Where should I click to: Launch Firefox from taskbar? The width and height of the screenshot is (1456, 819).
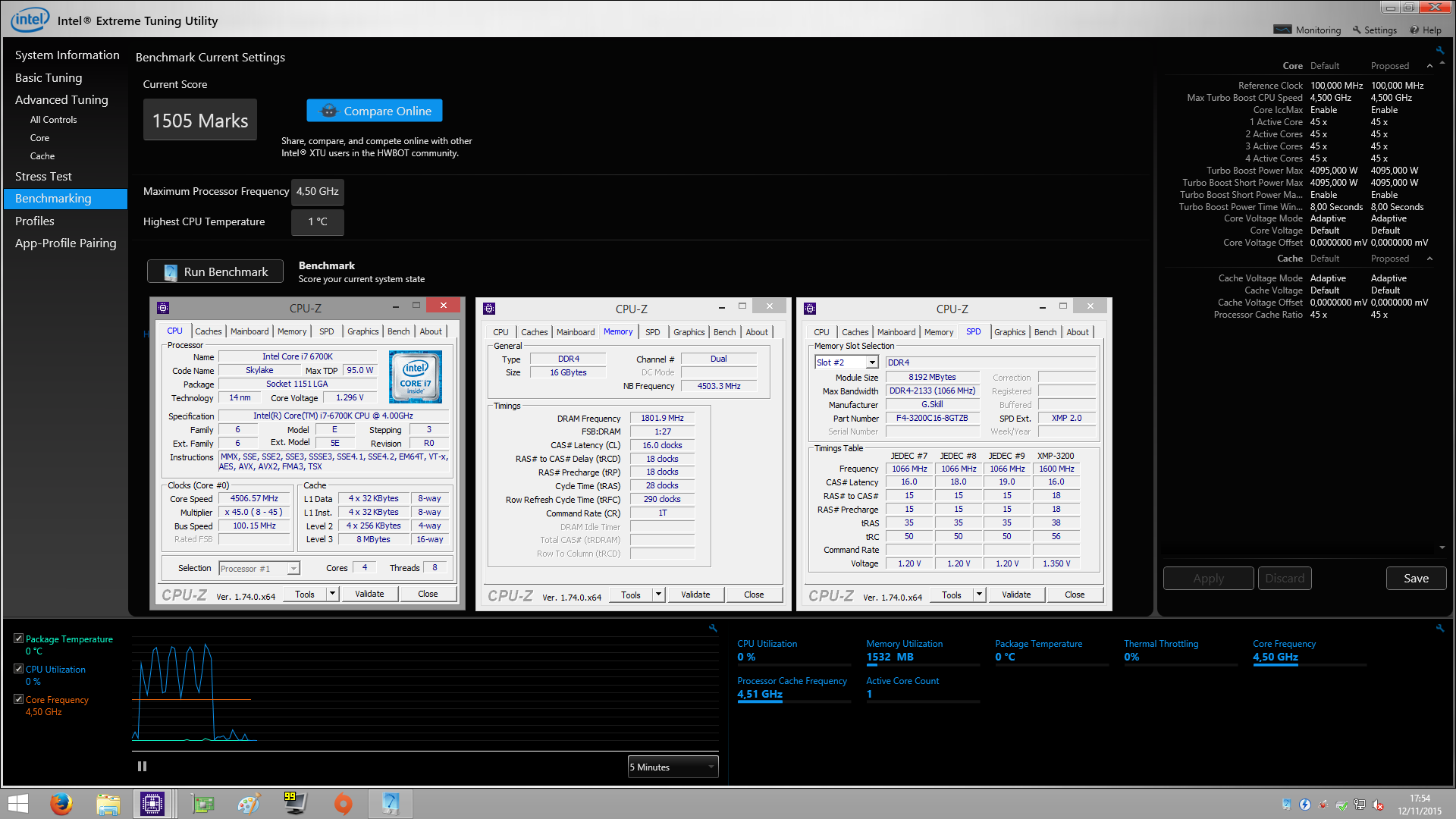click(x=61, y=804)
